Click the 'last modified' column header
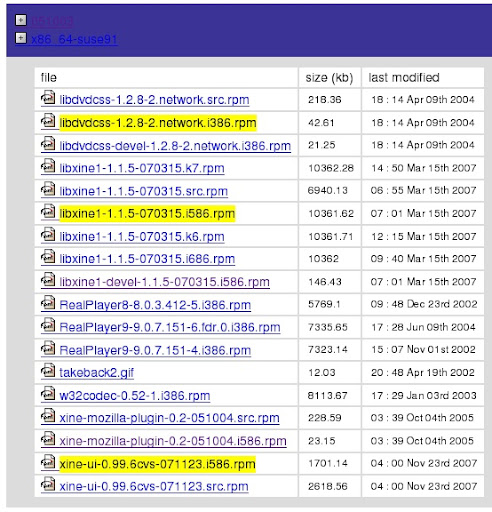 pos(404,78)
